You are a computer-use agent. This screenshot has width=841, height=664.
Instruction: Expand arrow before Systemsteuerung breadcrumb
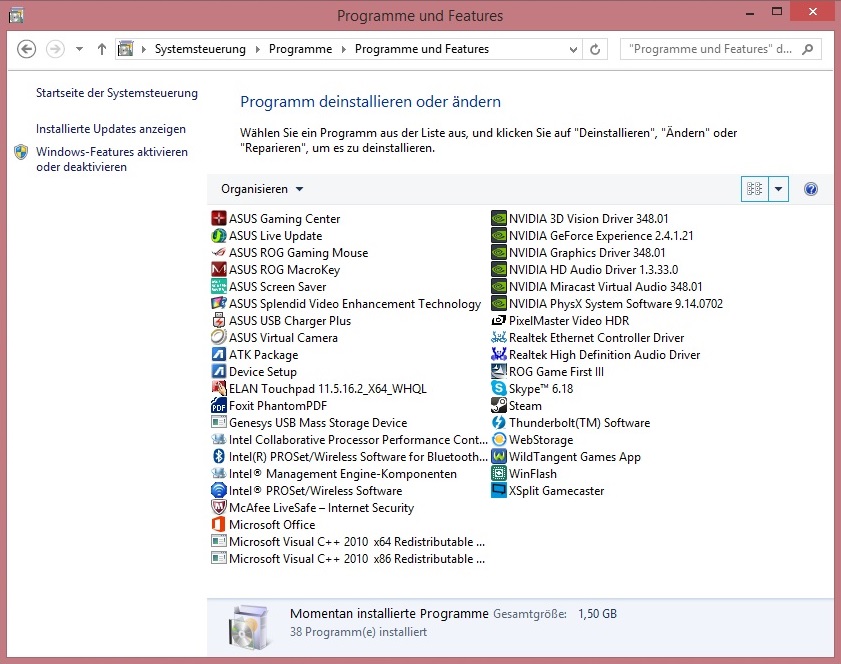click(x=144, y=49)
